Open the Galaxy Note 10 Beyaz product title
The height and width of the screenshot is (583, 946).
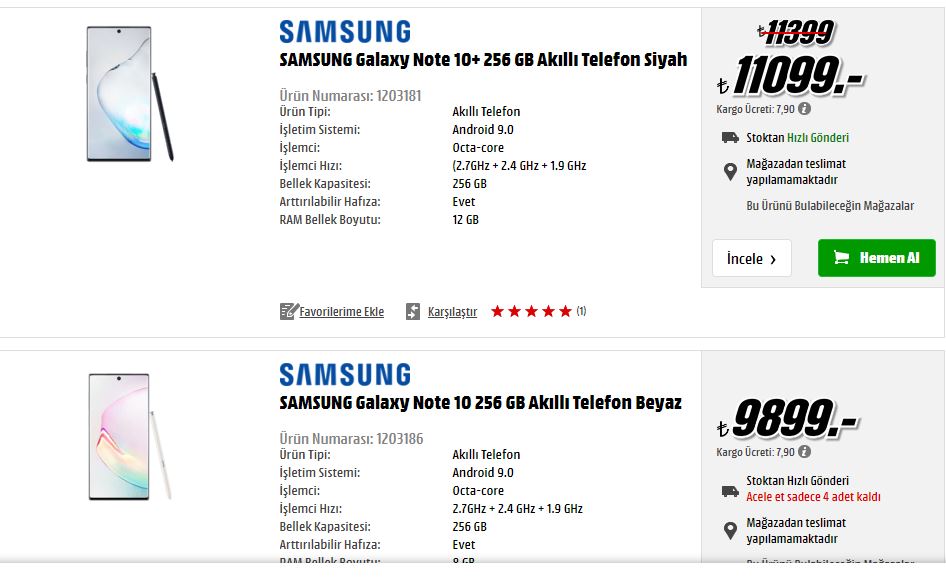pos(480,403)
